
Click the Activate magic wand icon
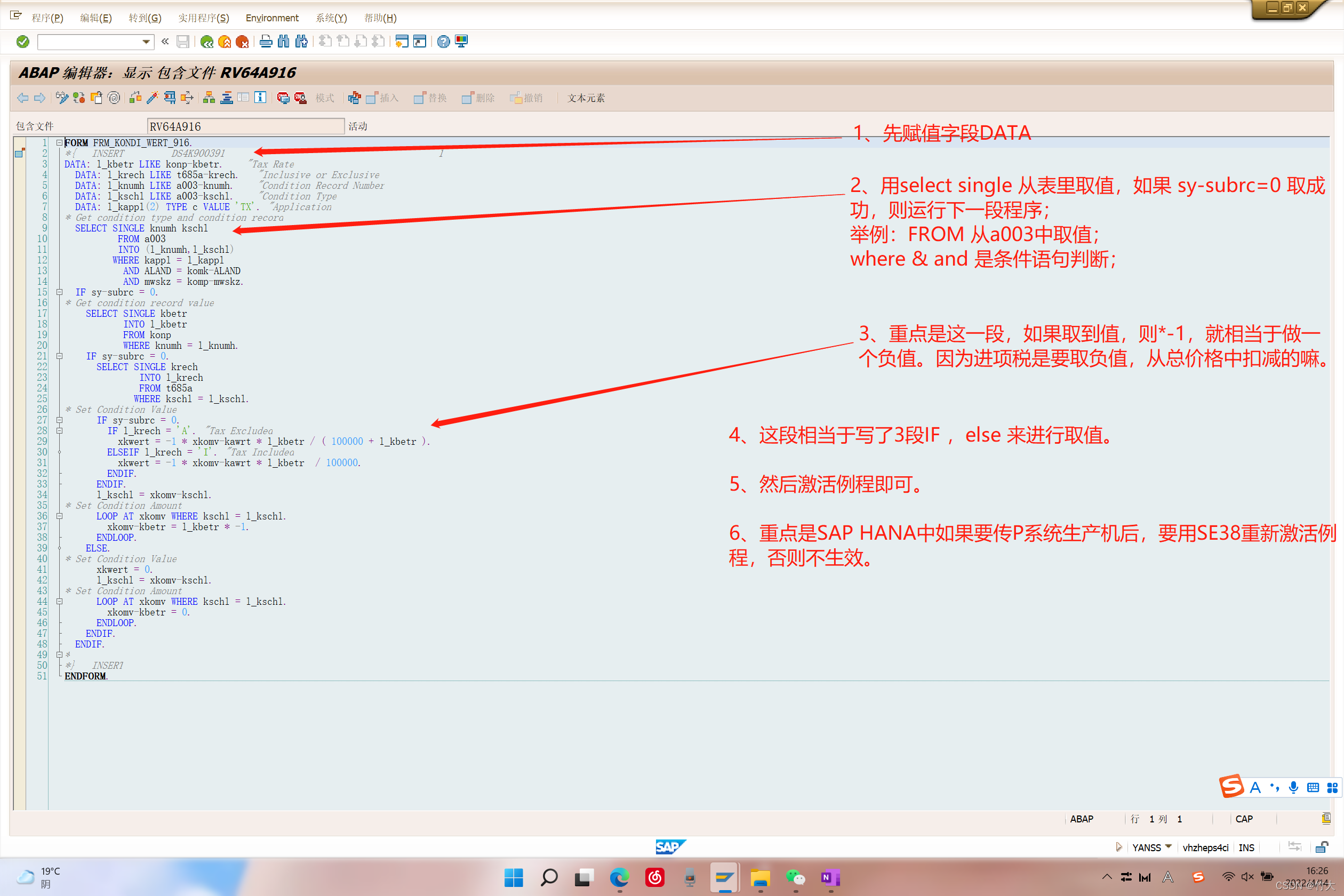(x=153, y=98)
